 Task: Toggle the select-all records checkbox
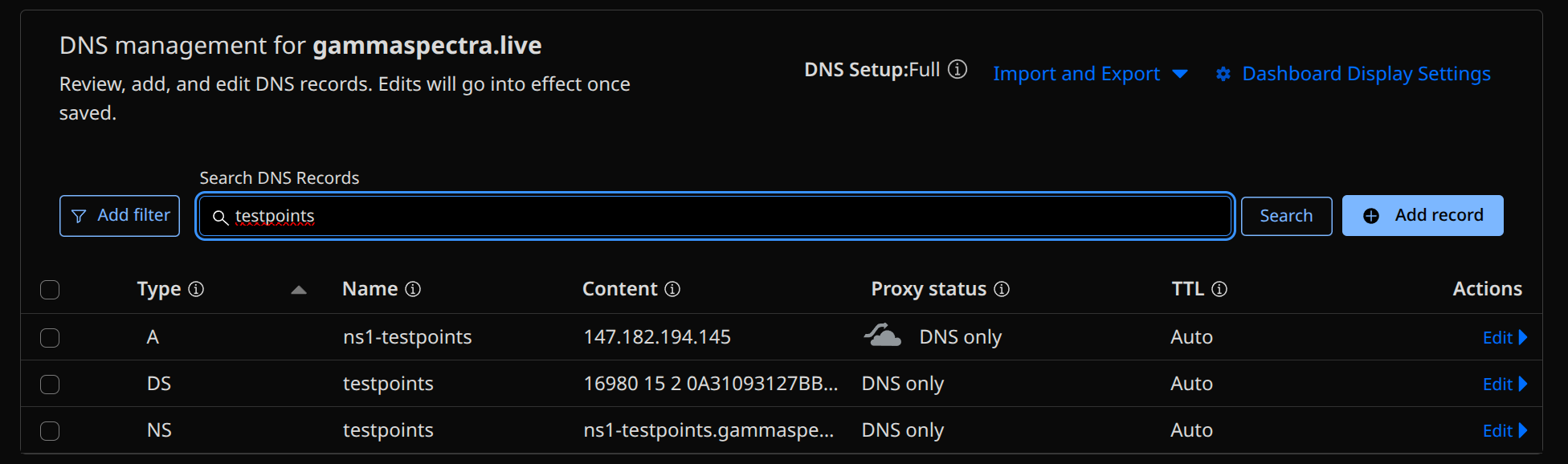pos(50,290)
